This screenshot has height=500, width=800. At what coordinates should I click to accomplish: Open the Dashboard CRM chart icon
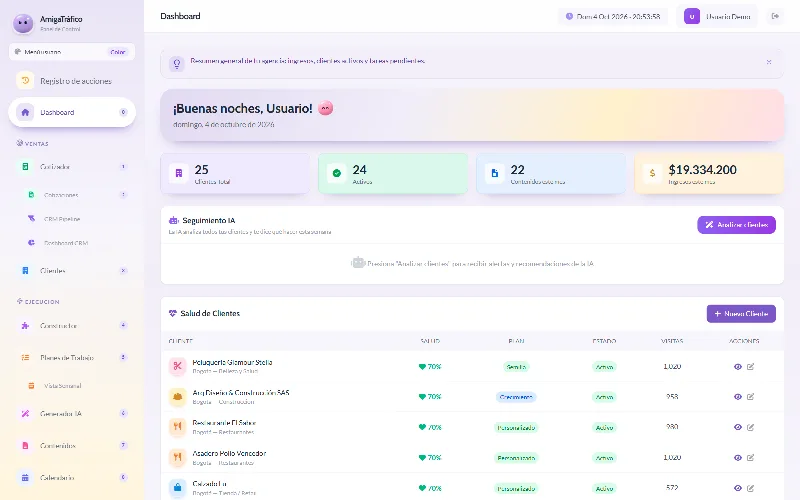pos(31,243)
